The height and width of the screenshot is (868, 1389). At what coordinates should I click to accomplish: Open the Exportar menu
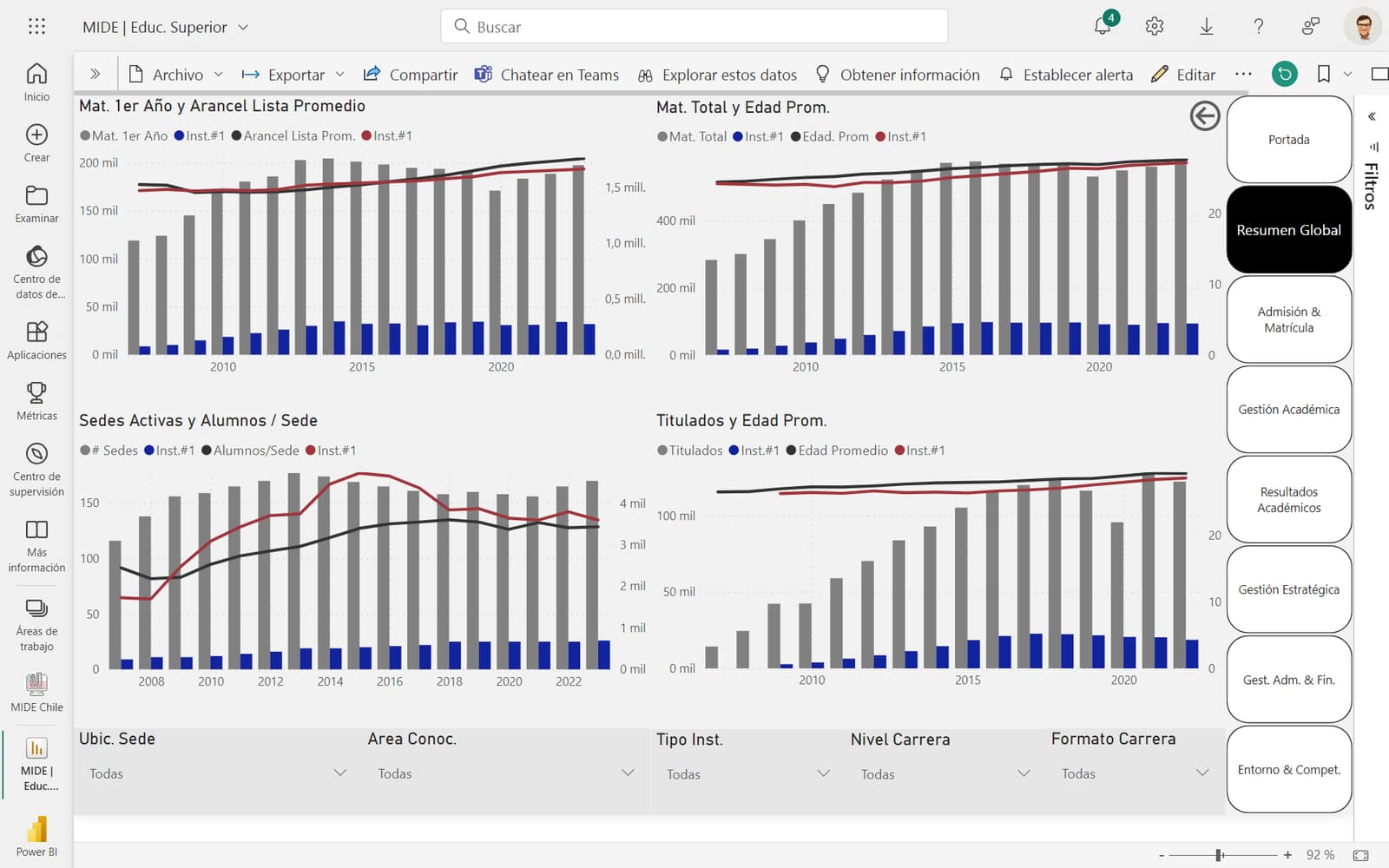[x=293, y=75]
